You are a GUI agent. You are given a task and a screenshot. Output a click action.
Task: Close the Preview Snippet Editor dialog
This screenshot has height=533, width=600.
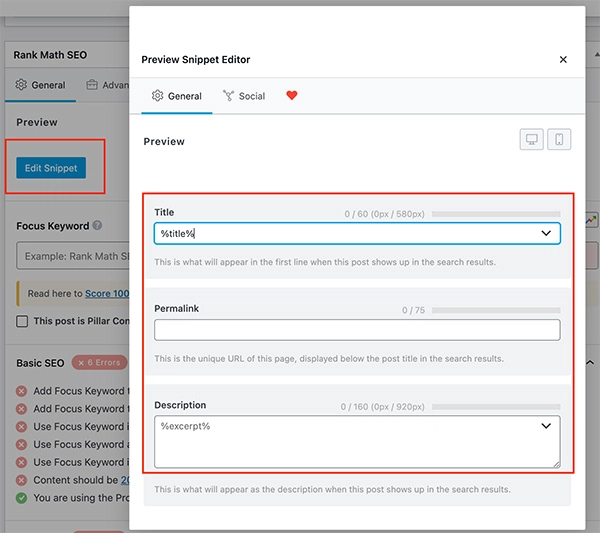(x=563, y=60)
